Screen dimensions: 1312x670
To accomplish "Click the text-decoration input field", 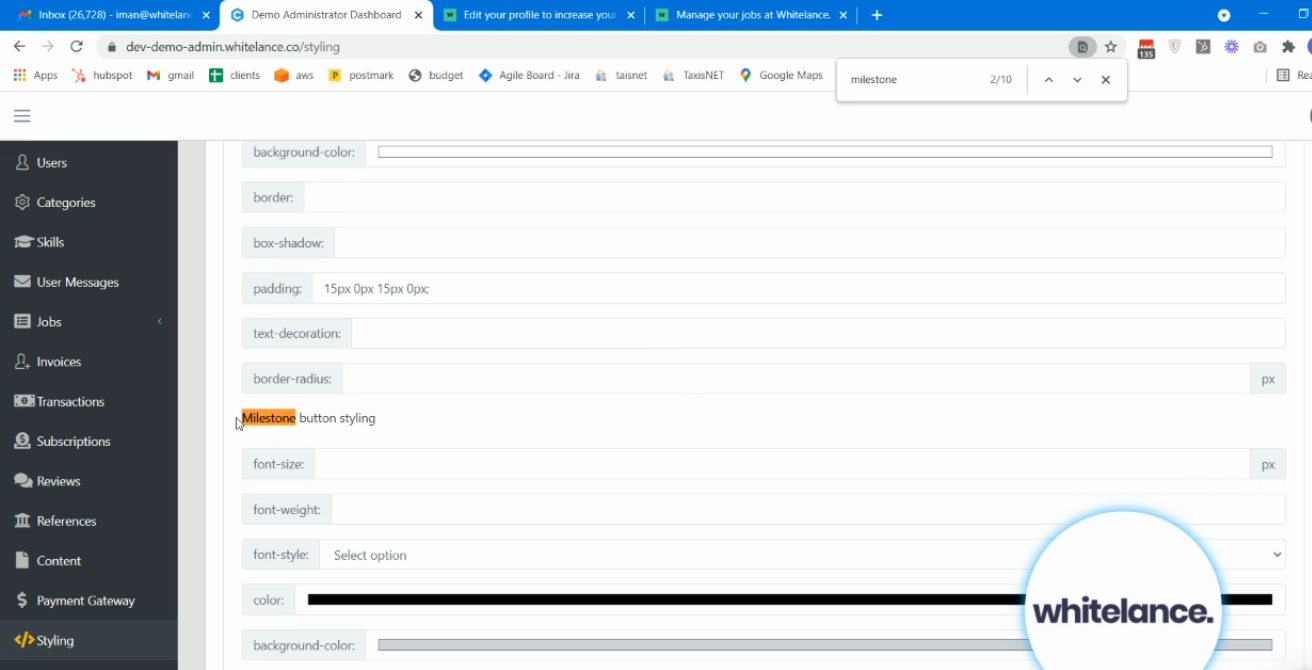I will pyautogui.click(x=818, y=333).
